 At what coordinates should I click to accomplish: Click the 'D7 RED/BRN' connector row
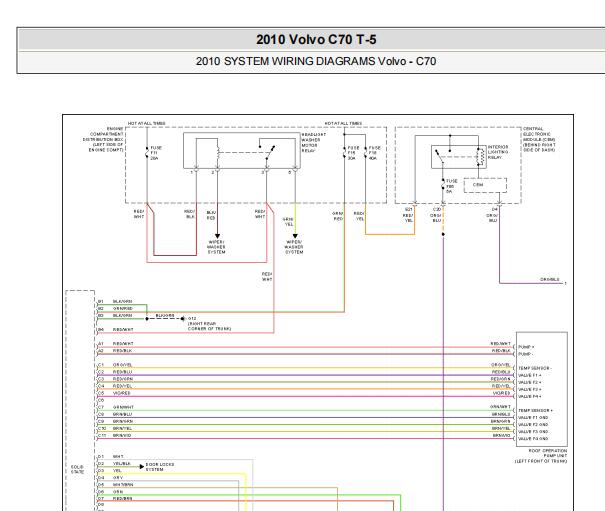(115, 499)
